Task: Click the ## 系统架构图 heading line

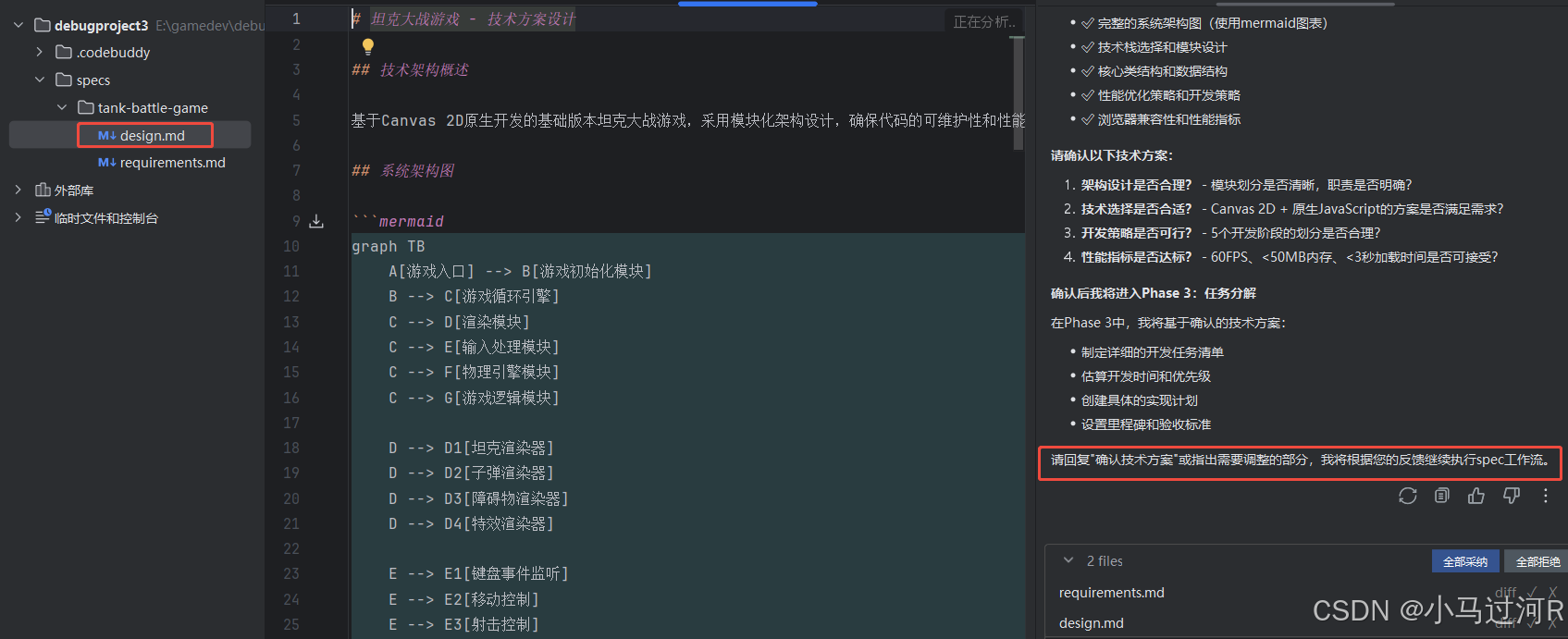Action: click(x=402, y=171)
